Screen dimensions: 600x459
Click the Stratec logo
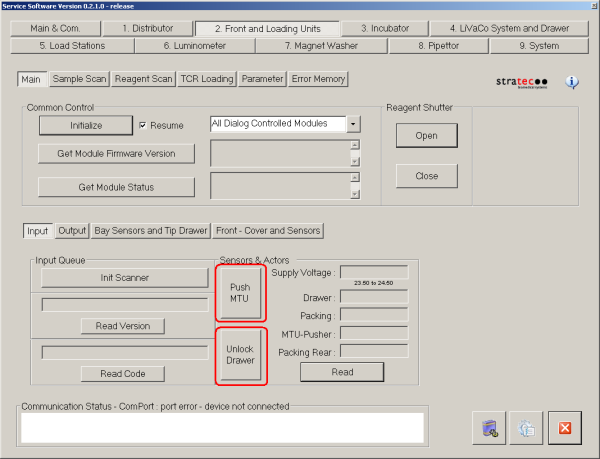coord(524,83)
